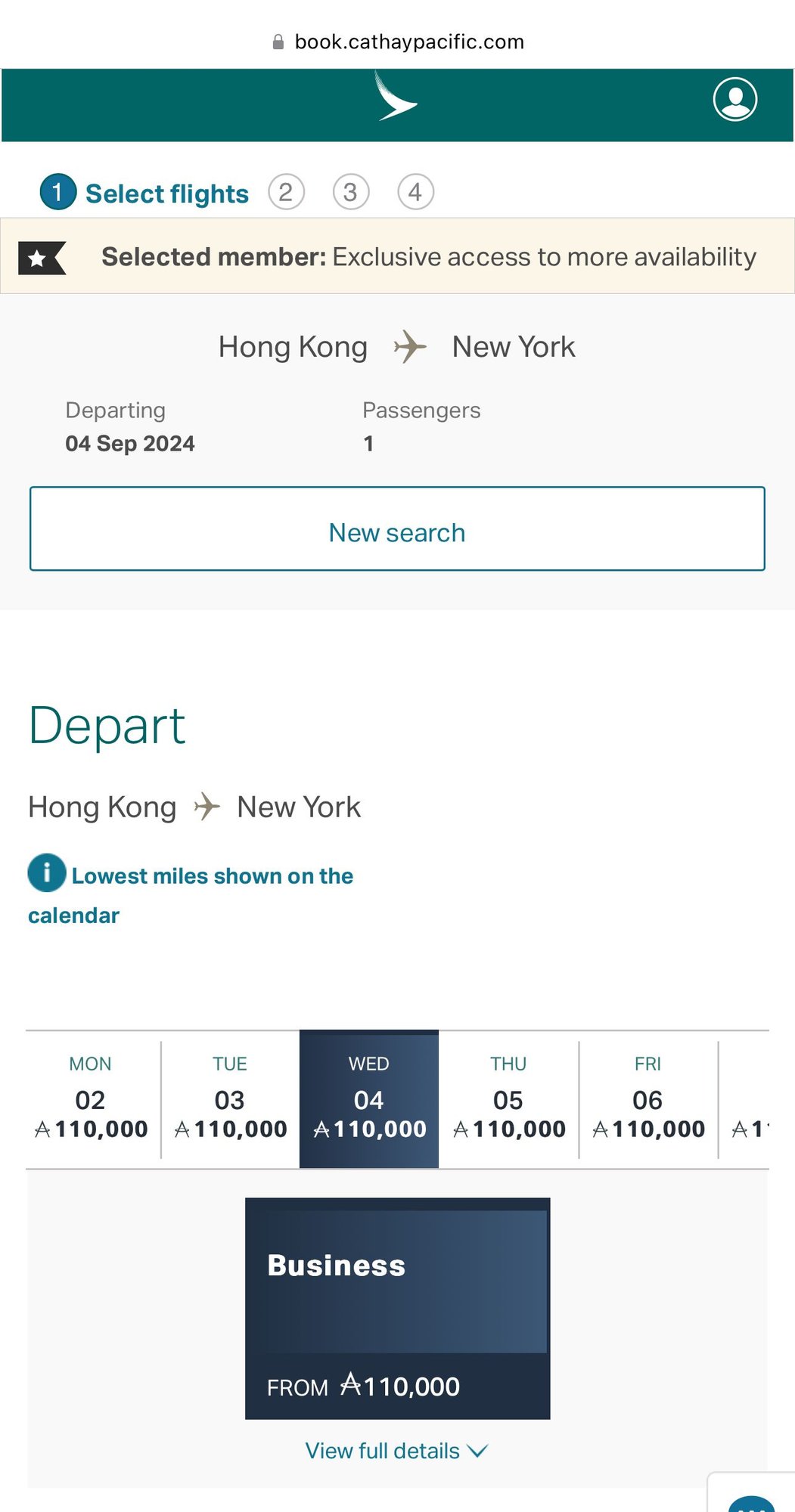Click the airplane icon in the Depart section

[x=205, y=805]
